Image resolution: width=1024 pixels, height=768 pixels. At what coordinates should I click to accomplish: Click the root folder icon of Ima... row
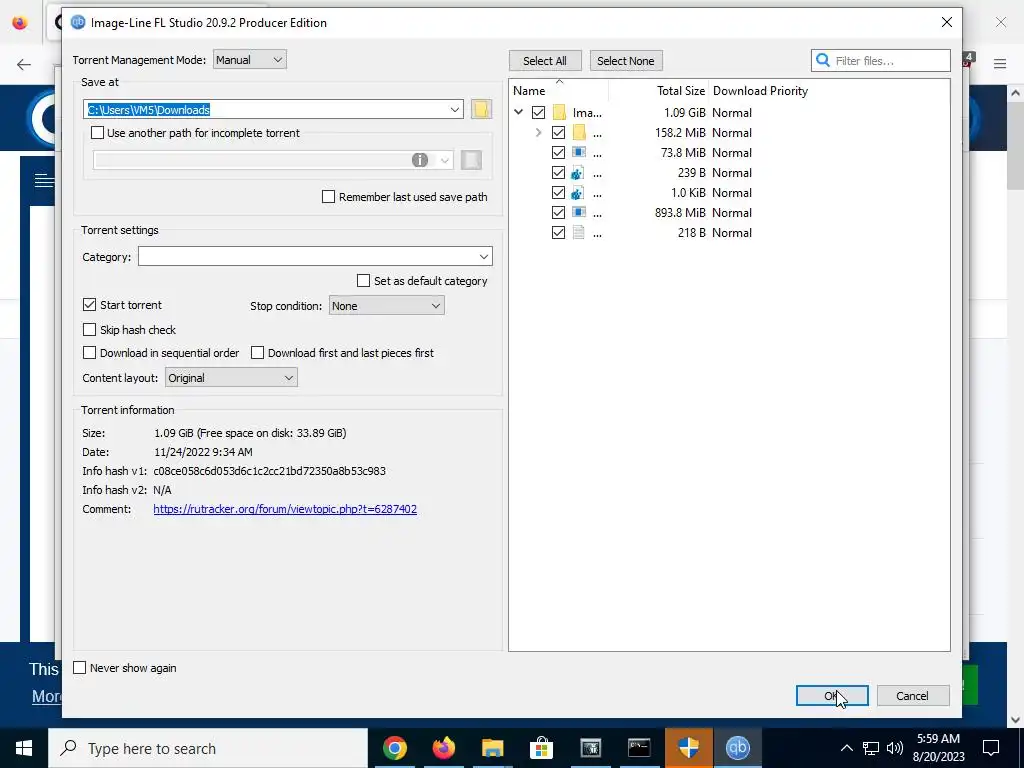pos(559,112)
